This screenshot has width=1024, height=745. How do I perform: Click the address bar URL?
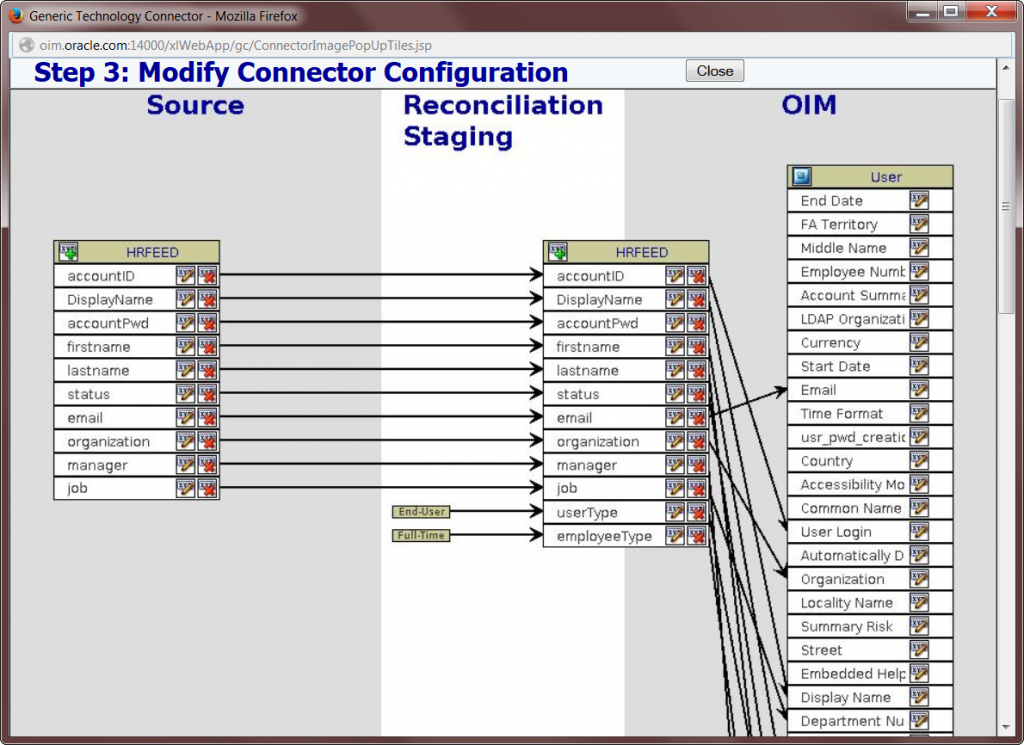(x=235, y=45)
